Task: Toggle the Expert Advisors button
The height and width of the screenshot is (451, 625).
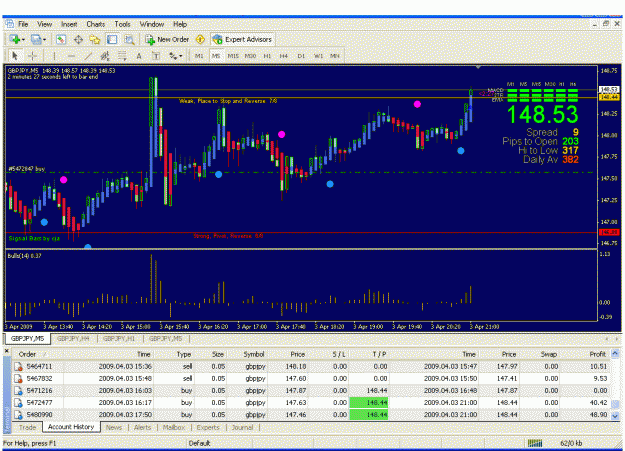Action: coord(243,39)
